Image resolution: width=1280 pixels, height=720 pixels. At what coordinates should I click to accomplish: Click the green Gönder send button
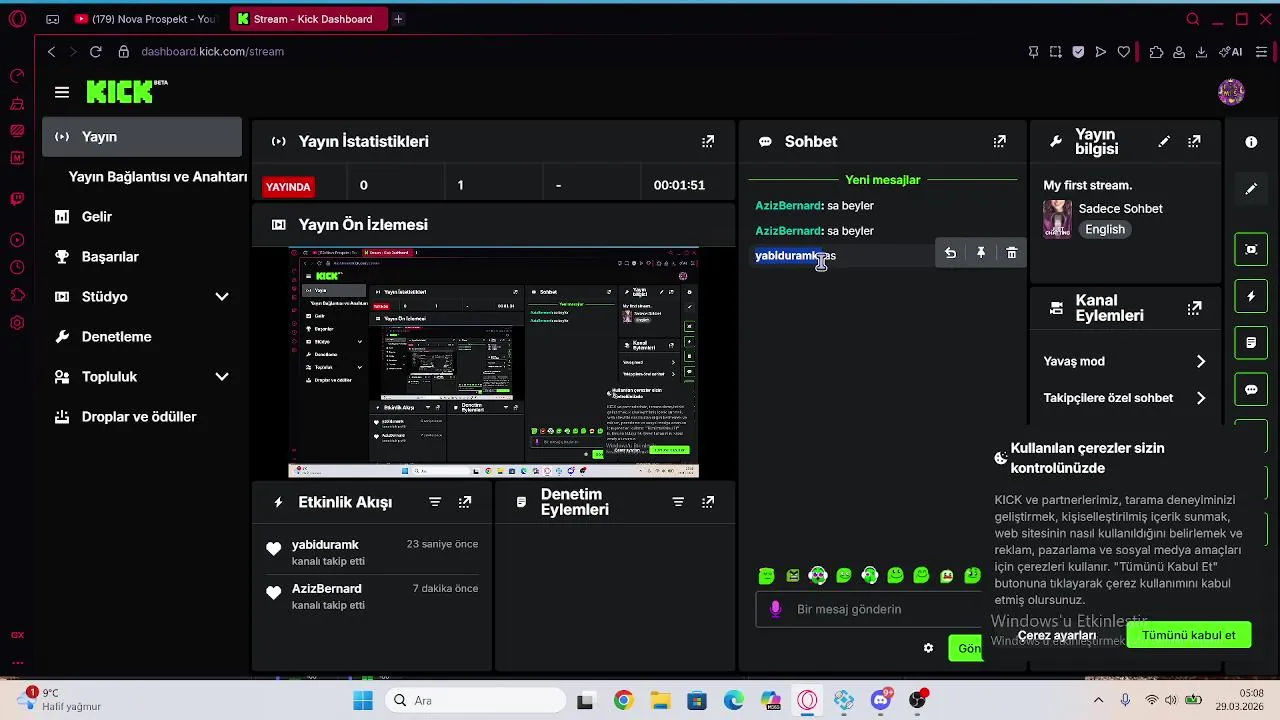(x=967, y=648)
